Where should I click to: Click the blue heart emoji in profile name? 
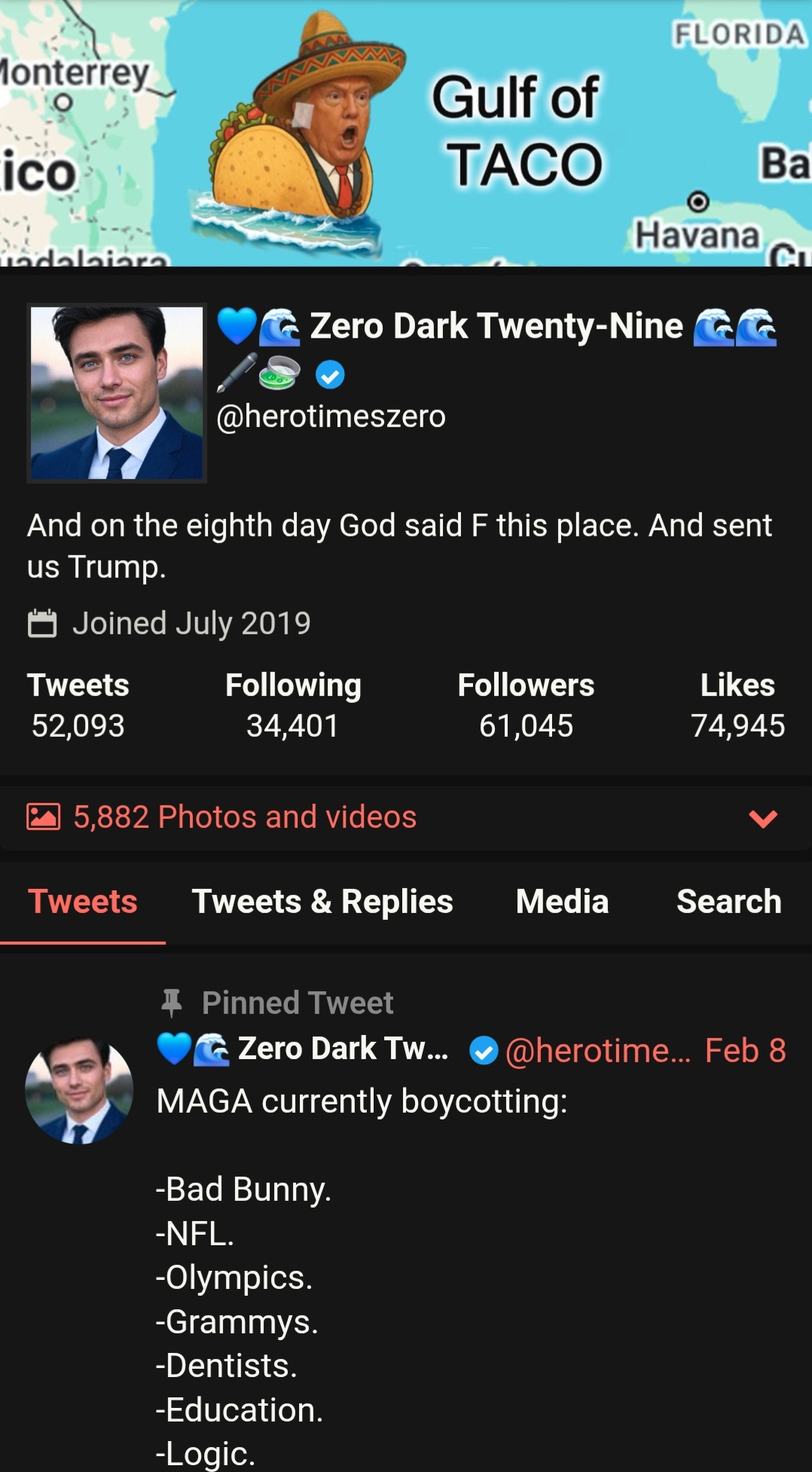(237, 326)
